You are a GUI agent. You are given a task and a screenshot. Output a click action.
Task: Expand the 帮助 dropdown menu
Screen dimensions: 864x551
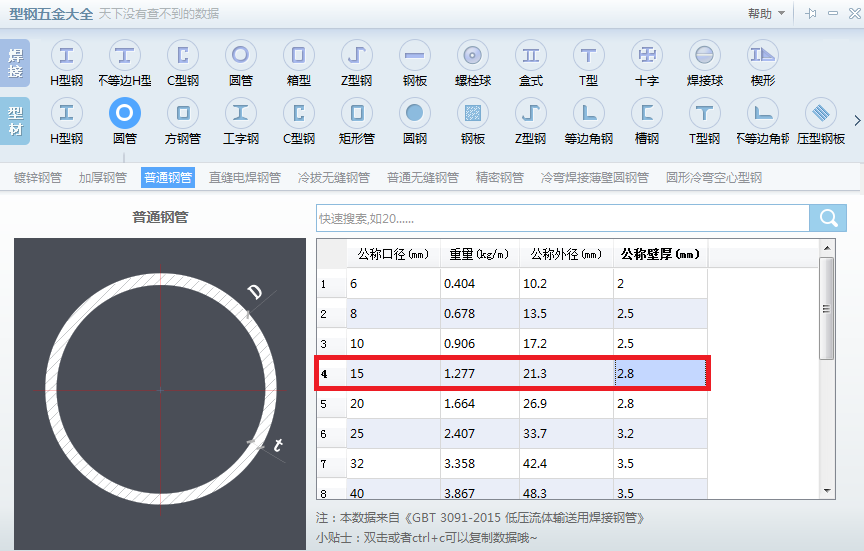(766, 14)
